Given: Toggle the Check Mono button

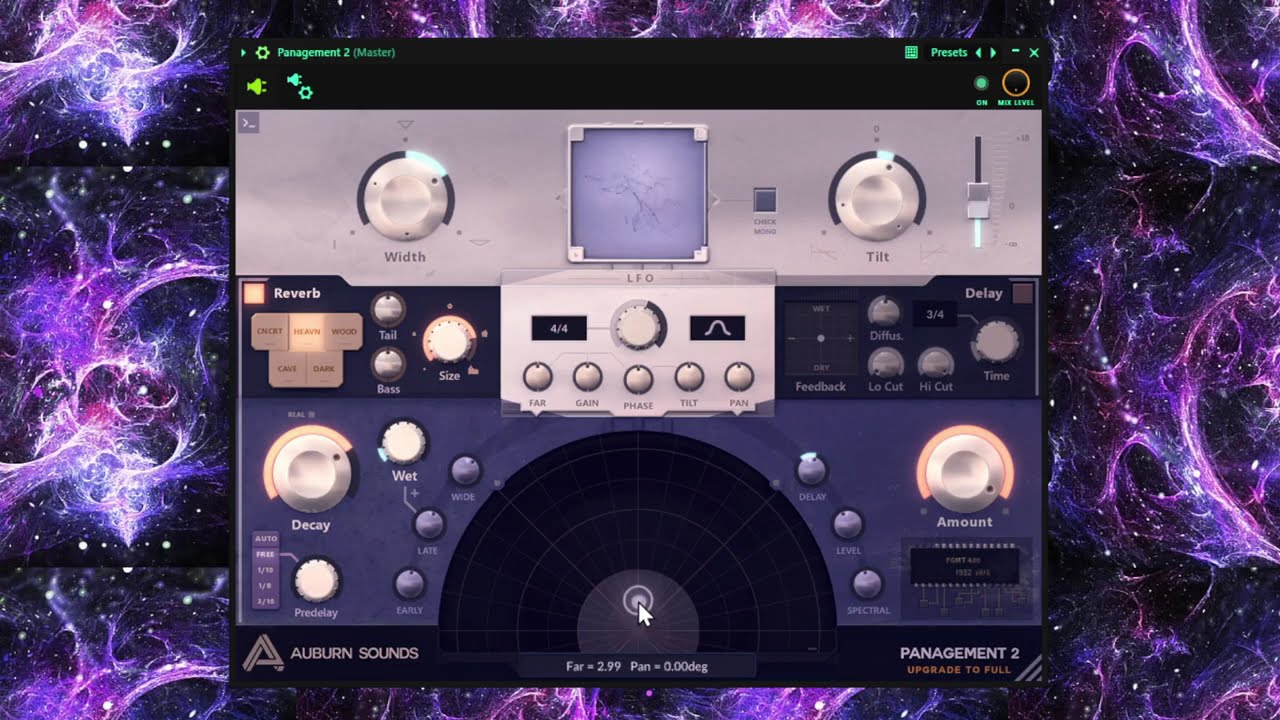Looking at the screenshot, I should coord(765,200).
